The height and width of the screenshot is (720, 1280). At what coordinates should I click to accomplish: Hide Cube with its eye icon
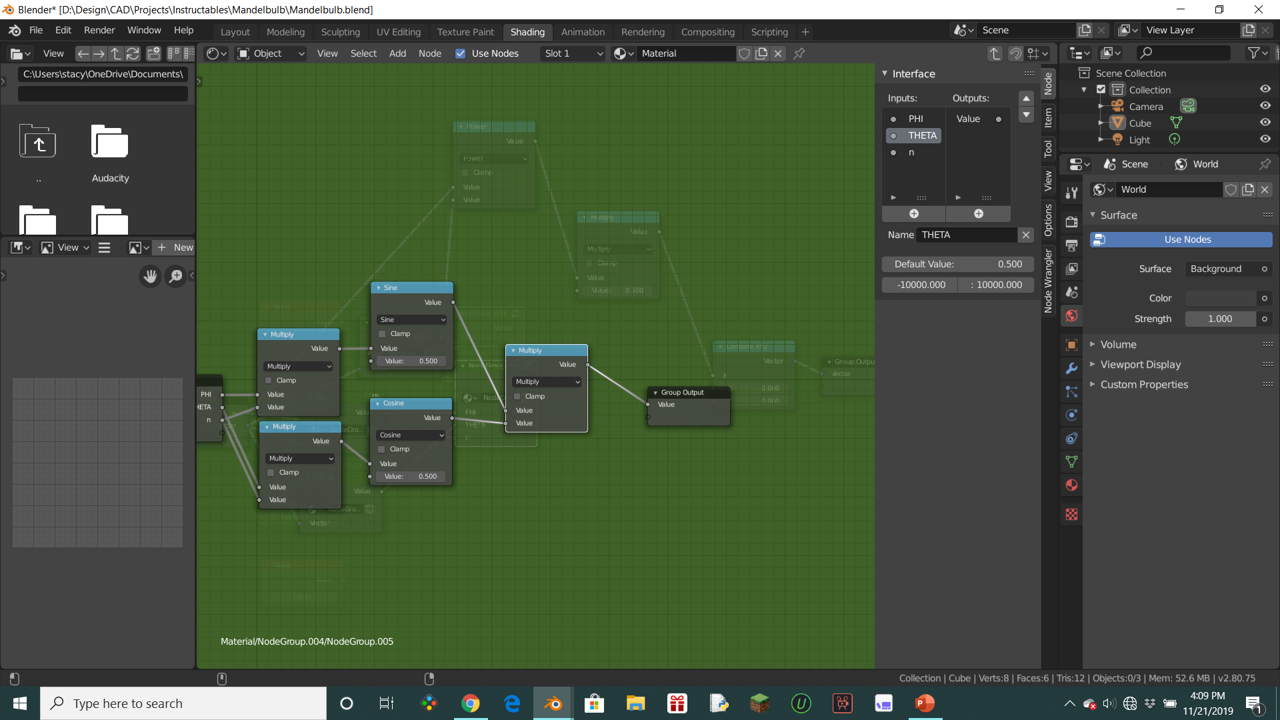pyautogui.click(x=1265, y=123)
